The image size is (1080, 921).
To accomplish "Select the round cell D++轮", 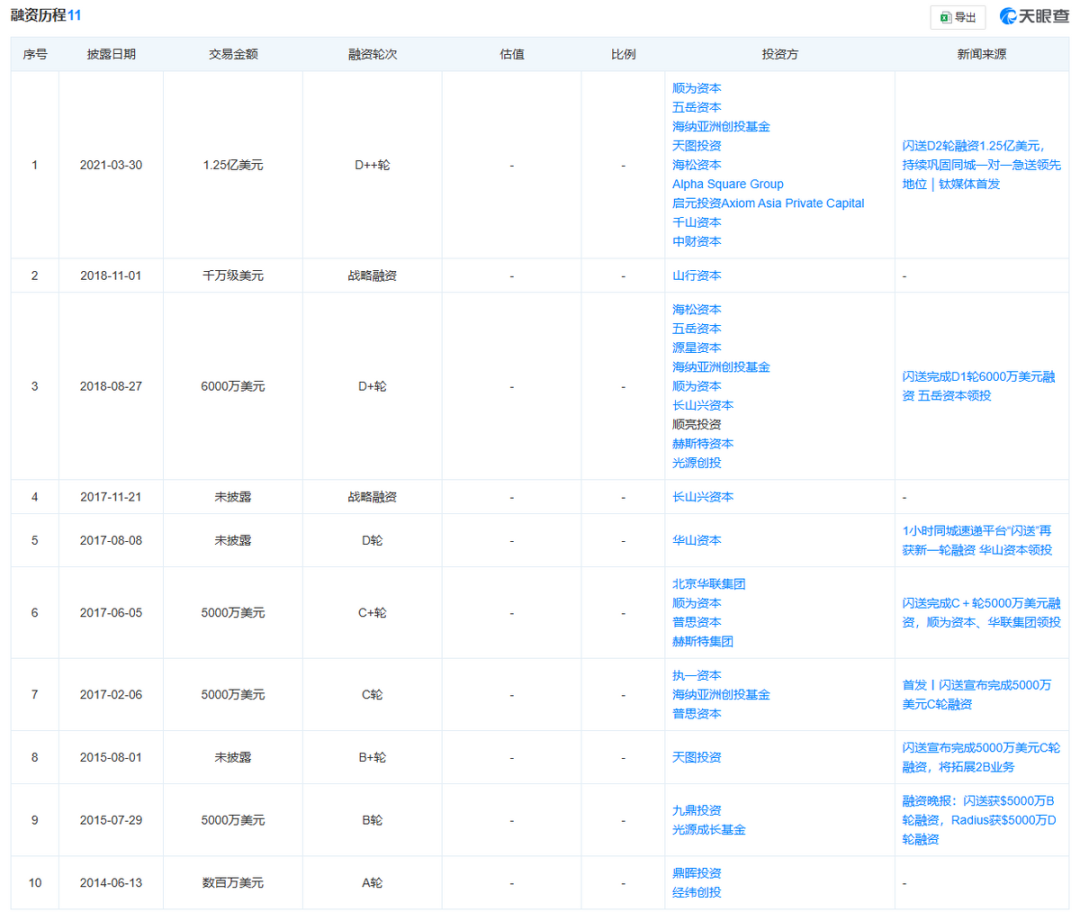I will click(x=373, y=165).
